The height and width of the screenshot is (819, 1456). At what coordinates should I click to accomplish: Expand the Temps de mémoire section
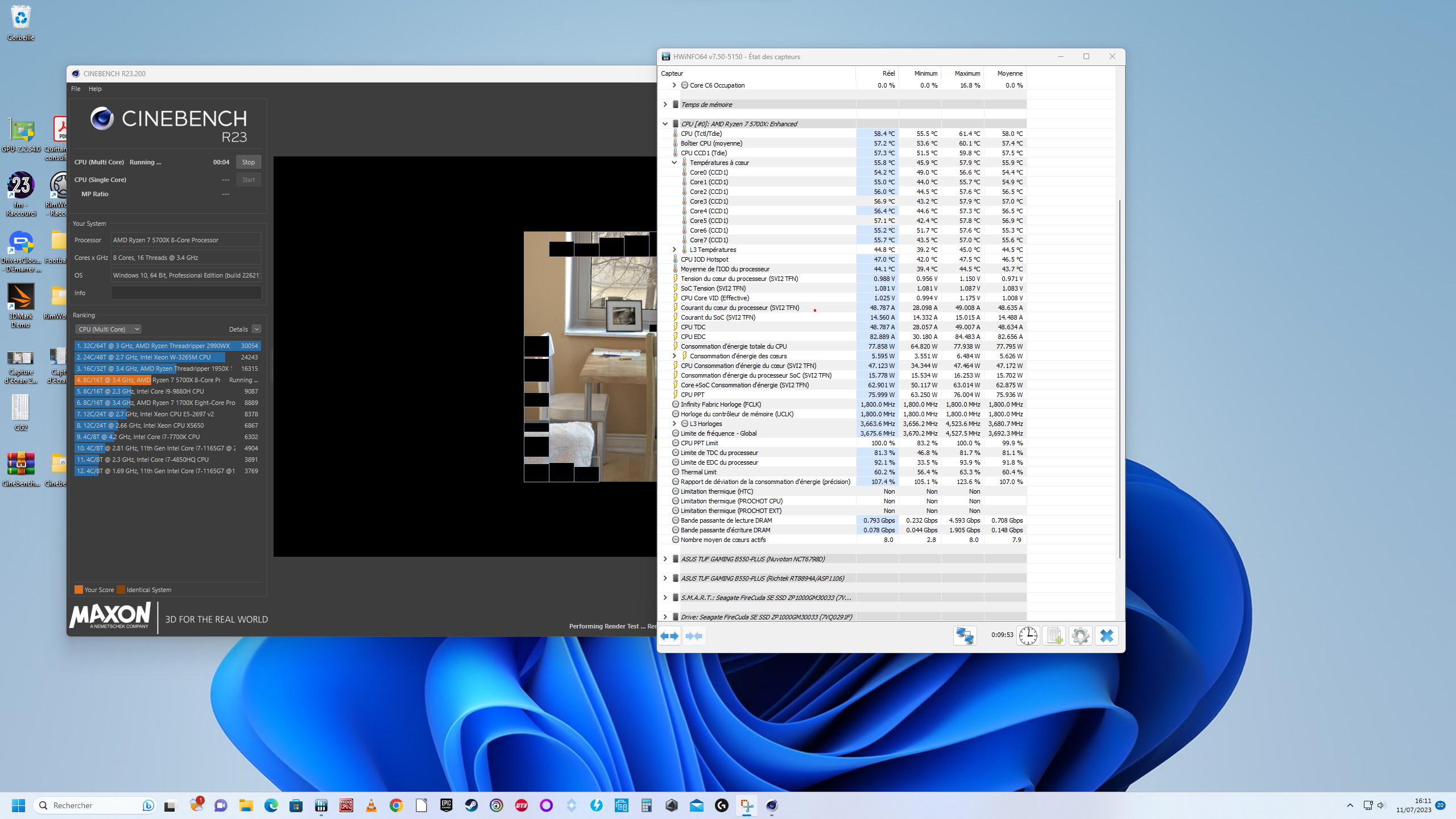click(665, 105)
